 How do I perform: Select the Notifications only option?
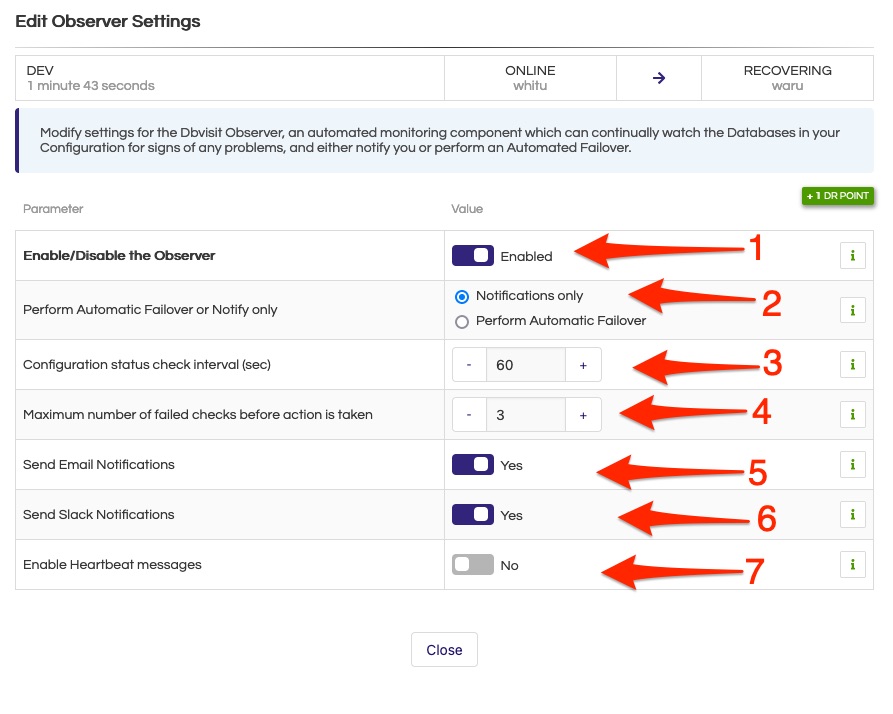460,296
